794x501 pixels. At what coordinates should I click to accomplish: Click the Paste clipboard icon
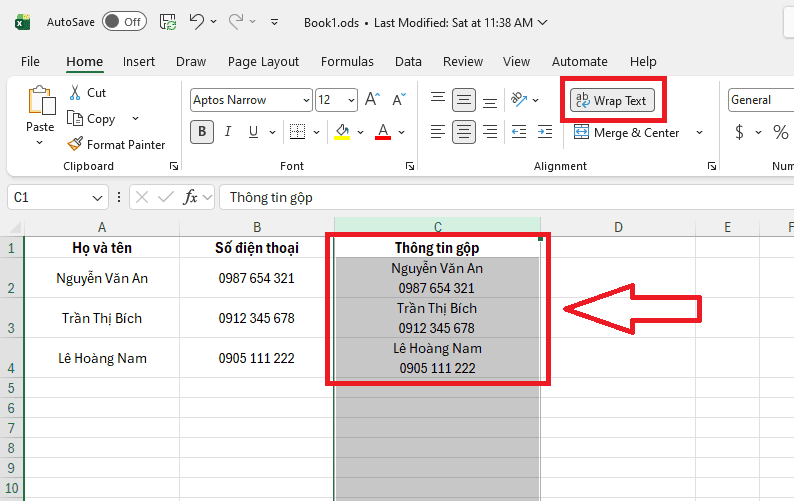tap(41, 100)
